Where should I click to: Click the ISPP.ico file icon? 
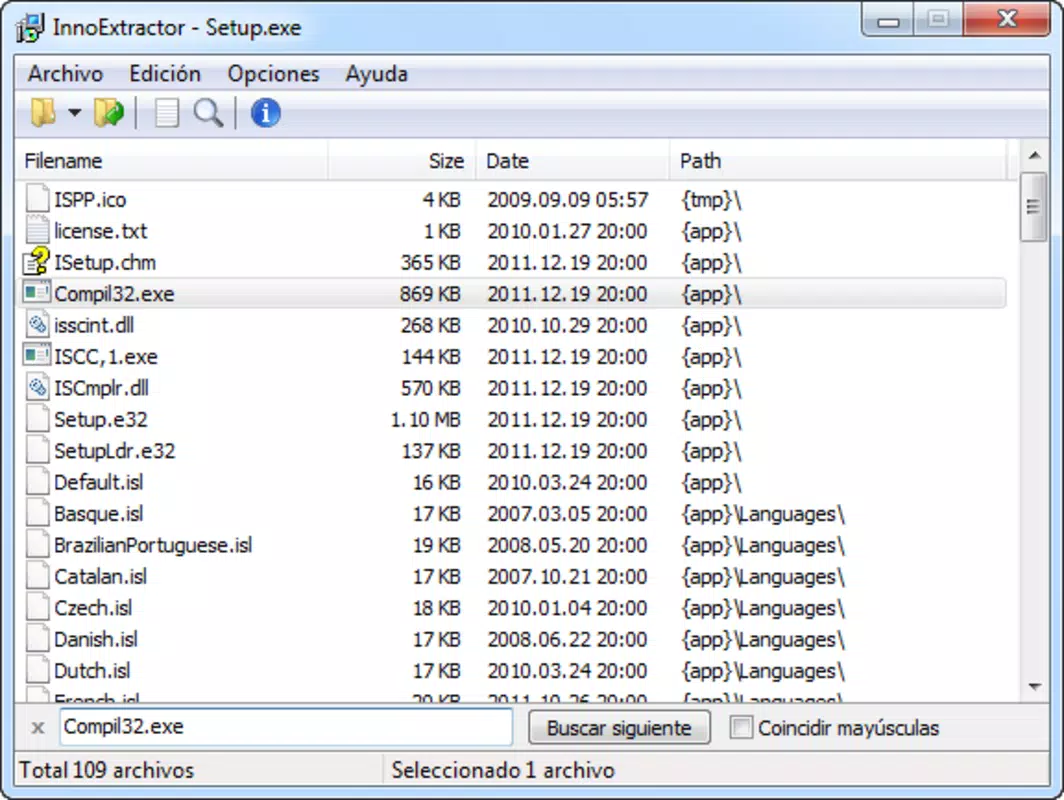37,199
